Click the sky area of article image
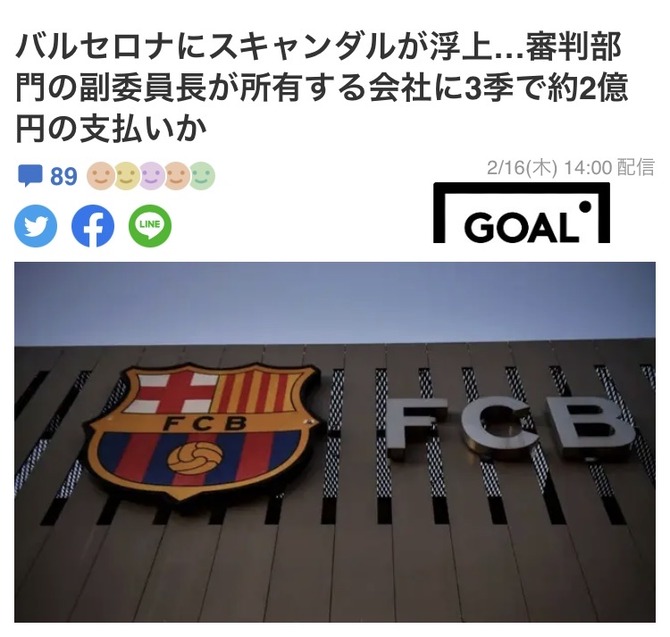Image resolution: width=670 pixels, height=637 pixels. tap(335, 301)
